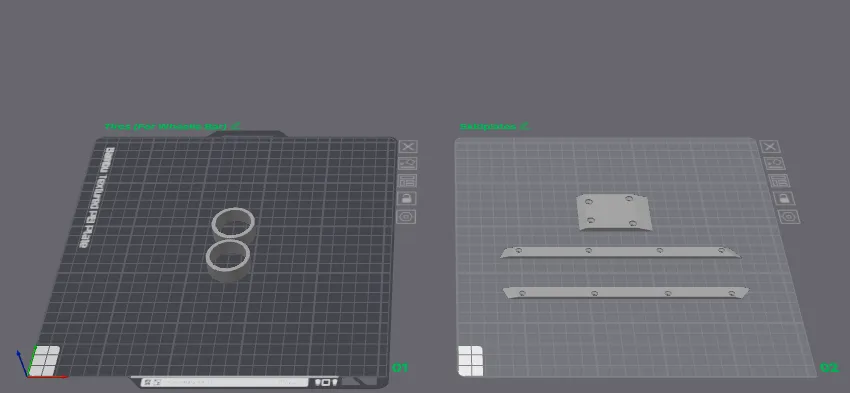The height and width of the screenshot is (393, 850).
Task: Open plate settings for the Skidplates plate
Action: 789,217
